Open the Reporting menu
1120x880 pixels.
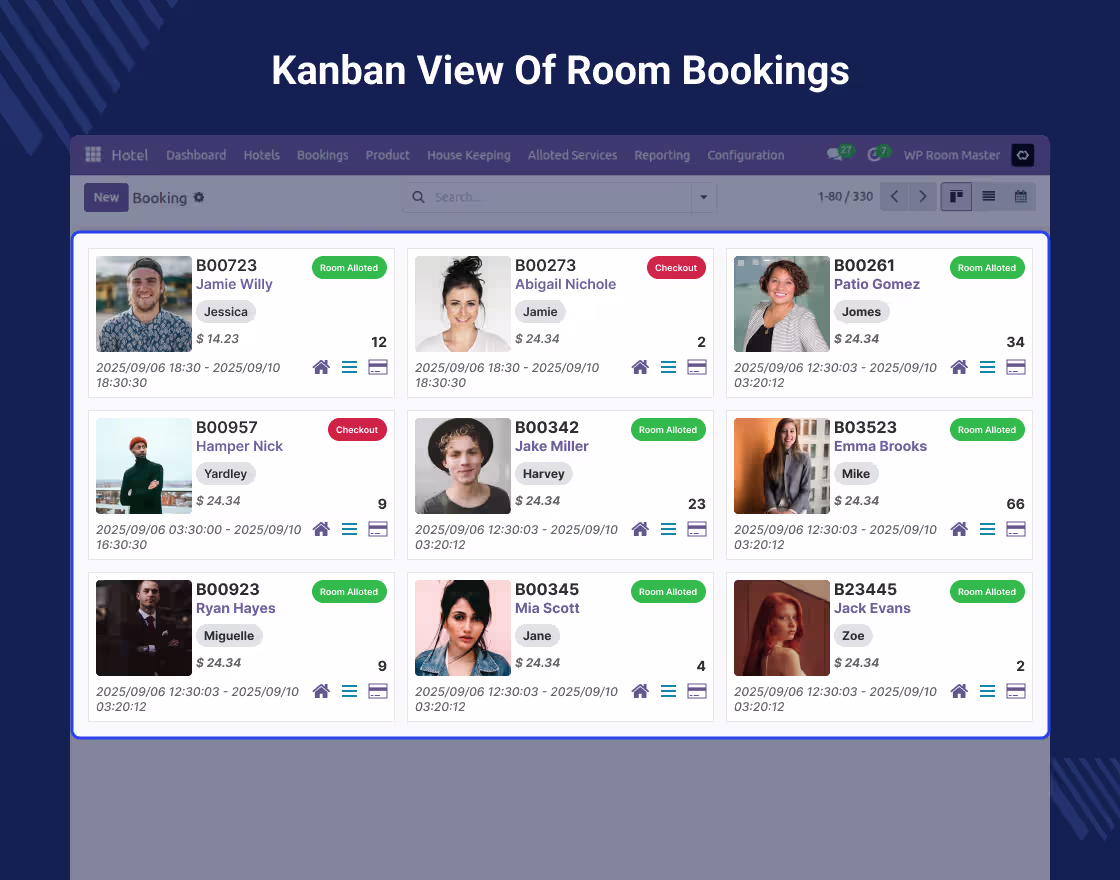(x=662, y=155)
